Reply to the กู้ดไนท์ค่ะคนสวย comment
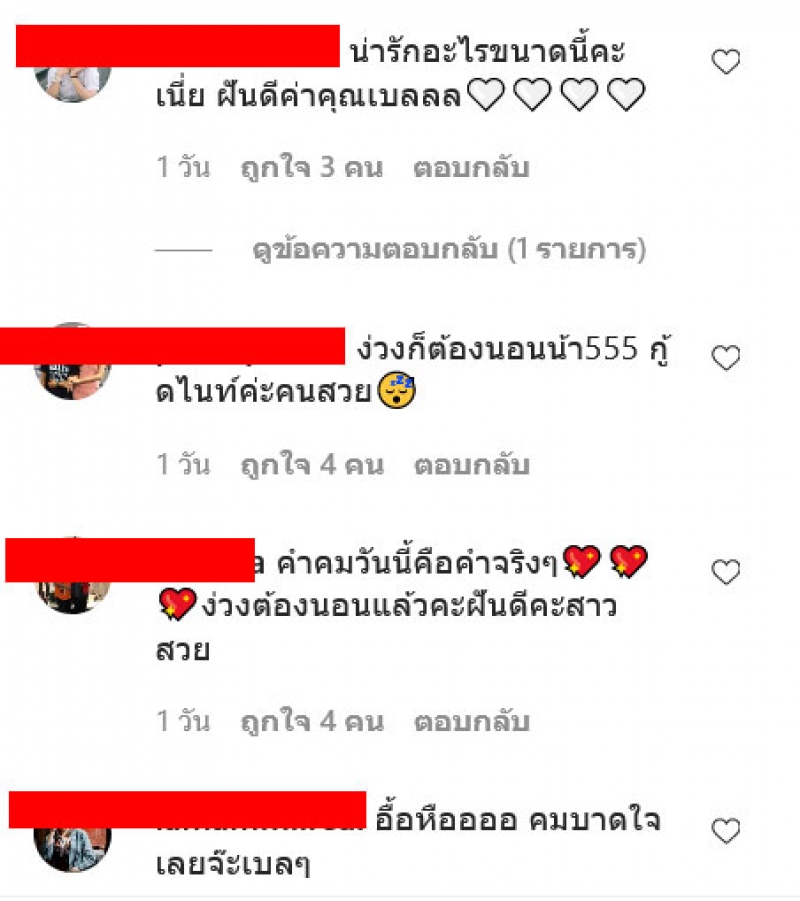Screen dimensions: 800x901 (471, 464)
